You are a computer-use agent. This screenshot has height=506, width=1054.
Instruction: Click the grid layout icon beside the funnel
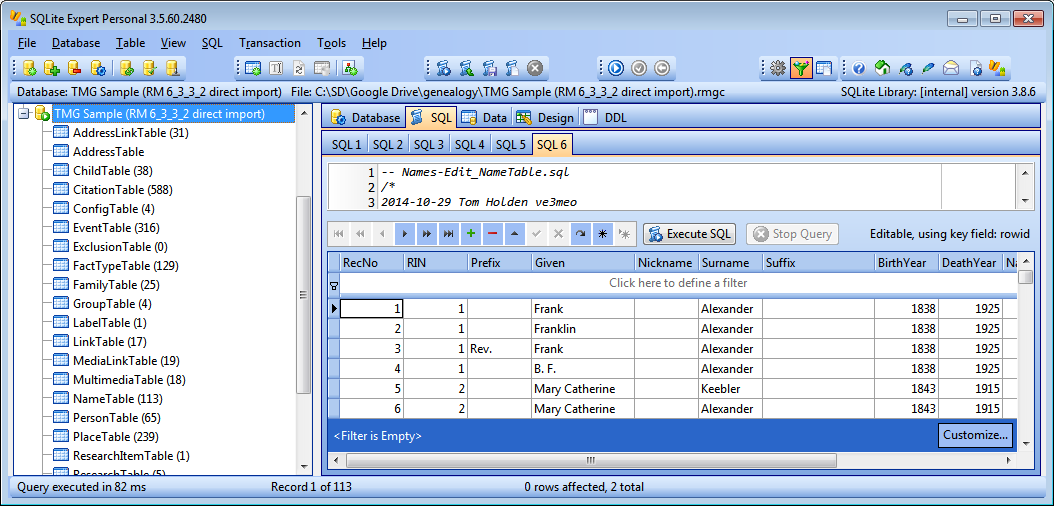tap(823, 68)
